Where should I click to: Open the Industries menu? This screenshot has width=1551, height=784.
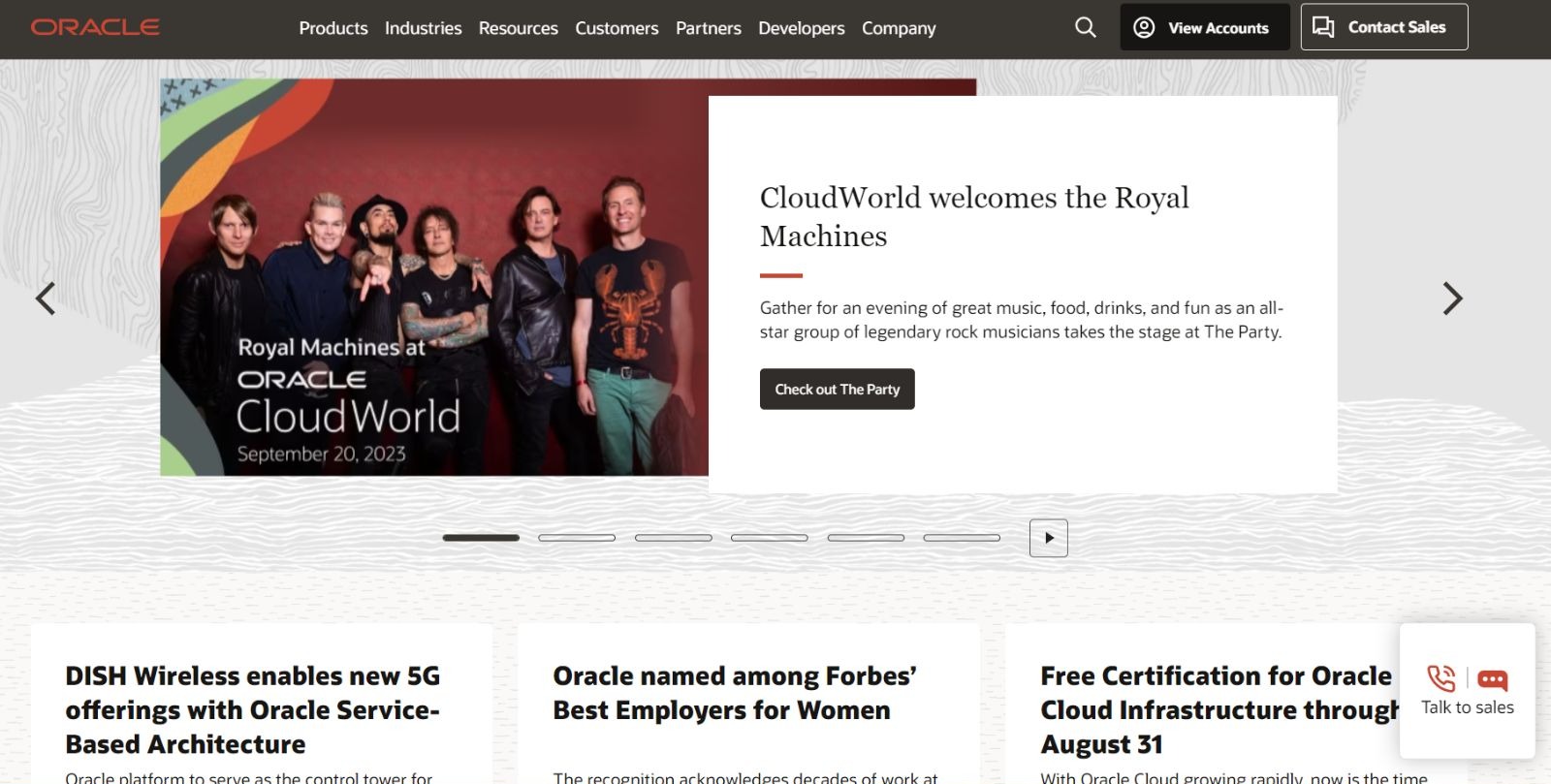pos(423,28)
